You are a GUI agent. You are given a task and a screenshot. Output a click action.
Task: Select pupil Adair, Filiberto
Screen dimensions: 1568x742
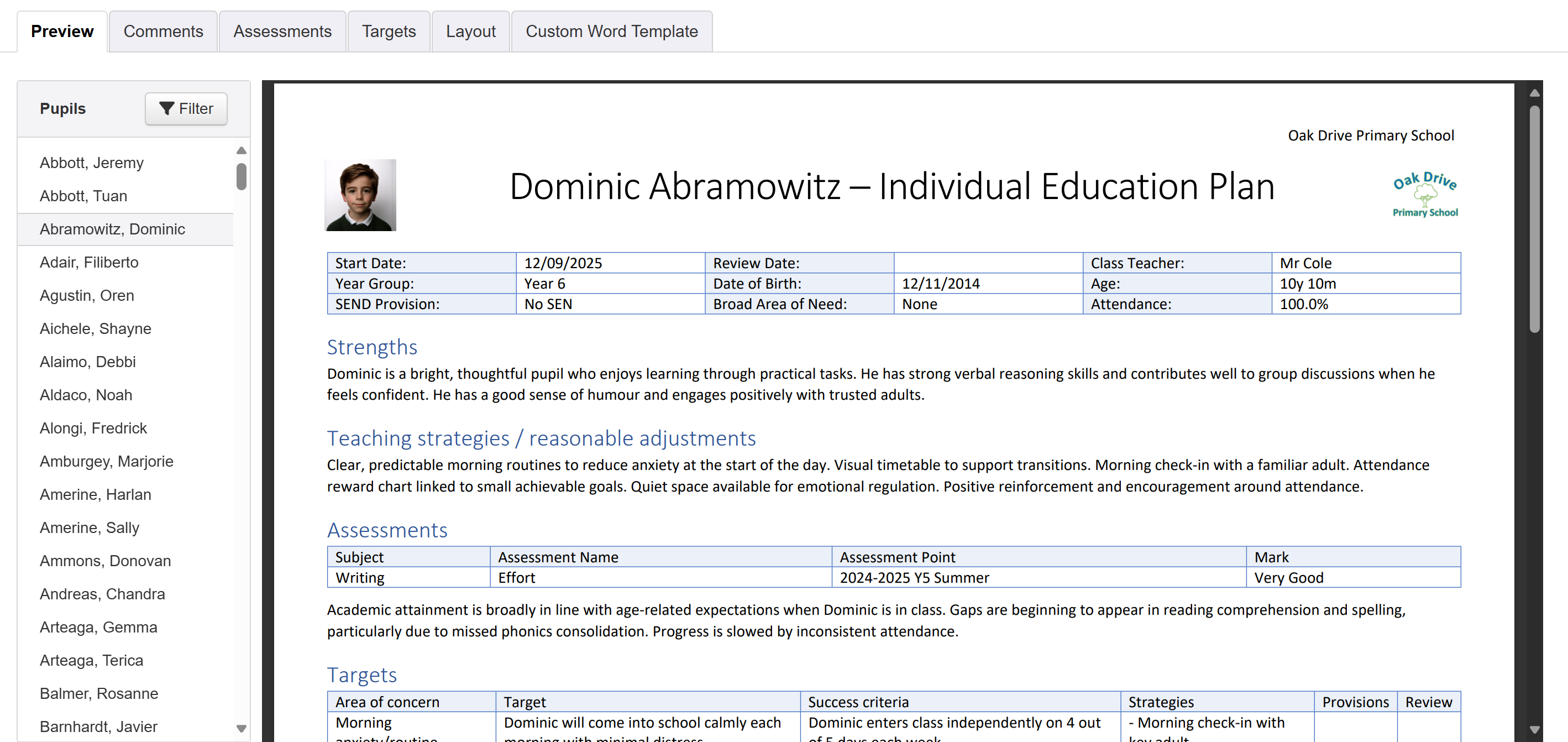coord(89,262)
